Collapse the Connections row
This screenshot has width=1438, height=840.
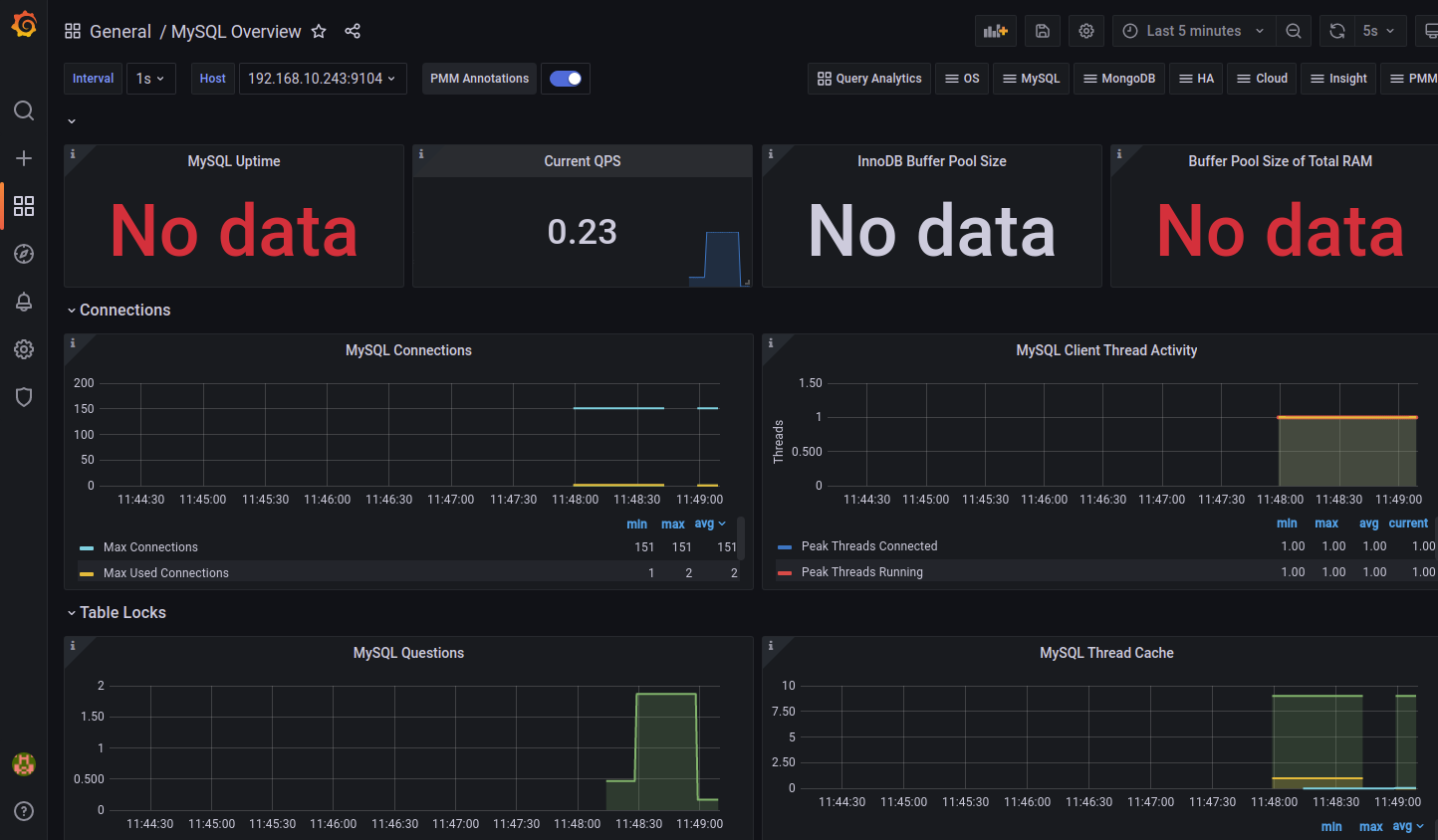118,311
